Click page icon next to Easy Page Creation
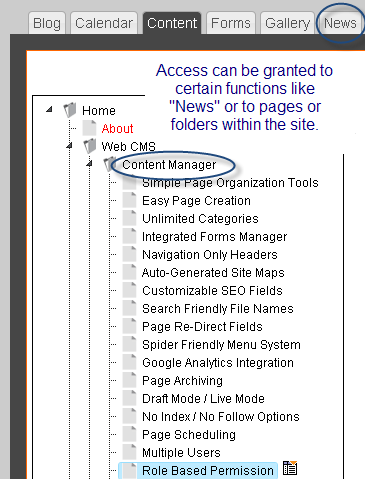The image size is (365, 479). (129, 200)
